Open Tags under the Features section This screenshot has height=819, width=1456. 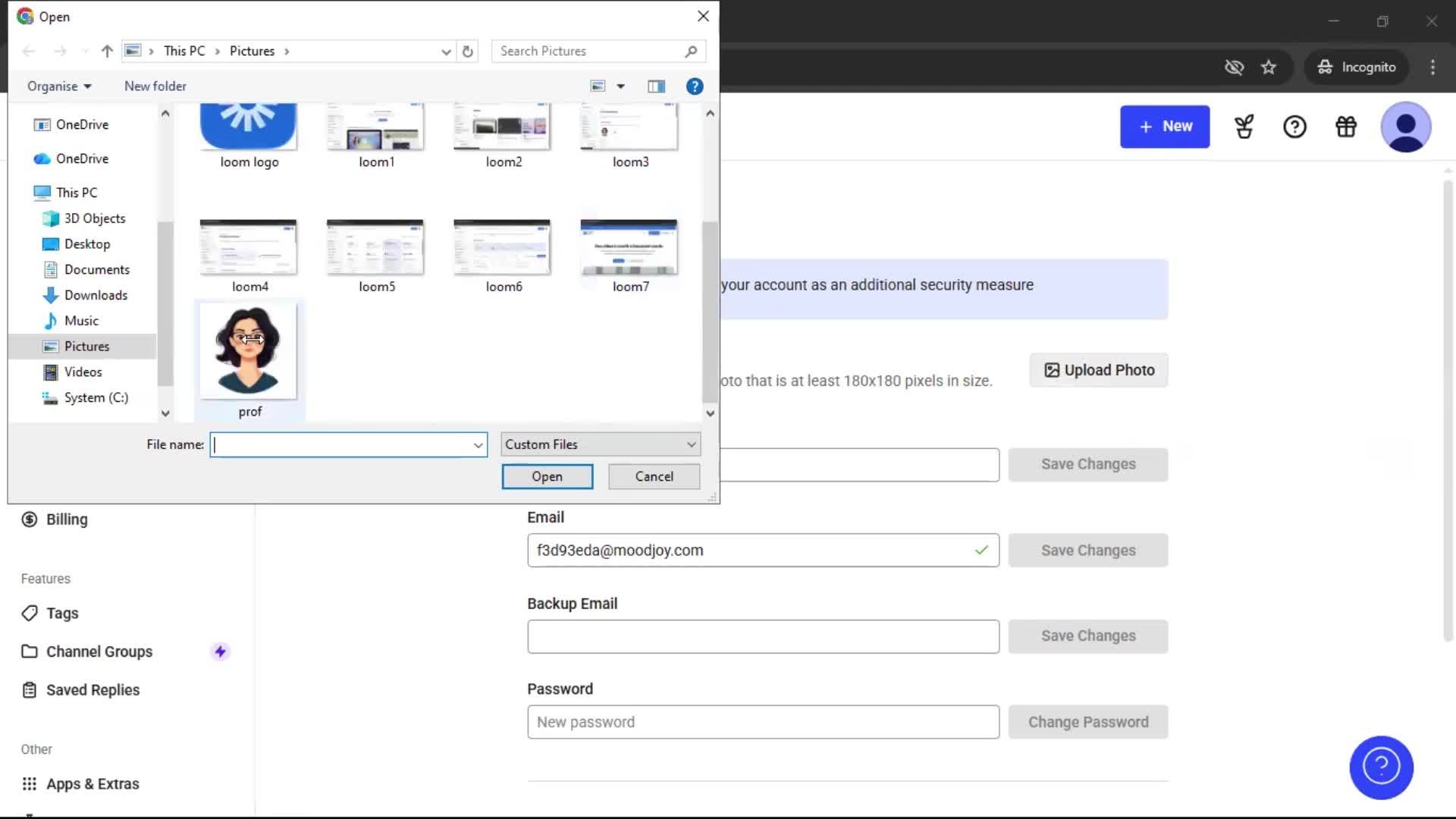click(x=61, y=613)
